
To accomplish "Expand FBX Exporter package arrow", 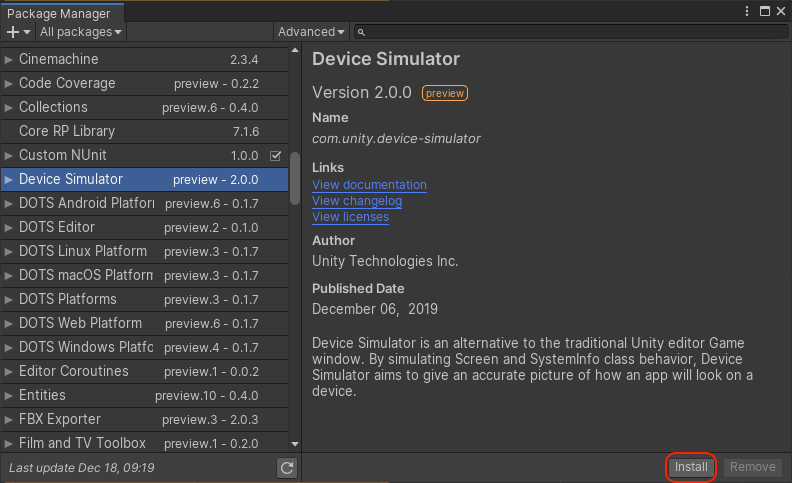I will pos(9,419).
